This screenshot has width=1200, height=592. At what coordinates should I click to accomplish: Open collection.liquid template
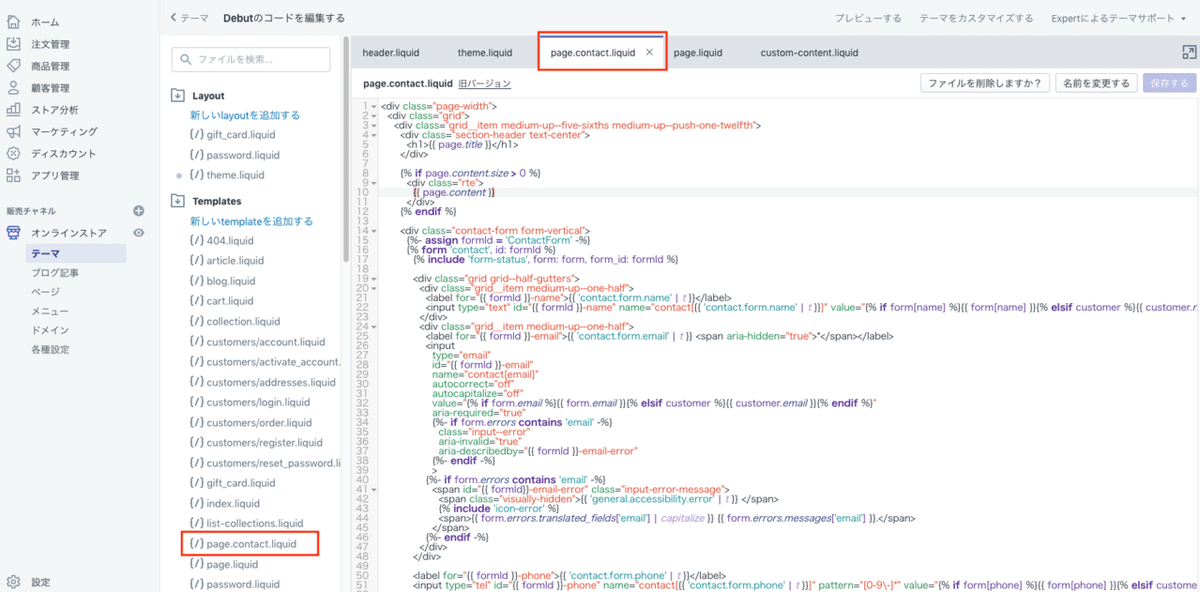pyautogui.click(x=243, y=321)
